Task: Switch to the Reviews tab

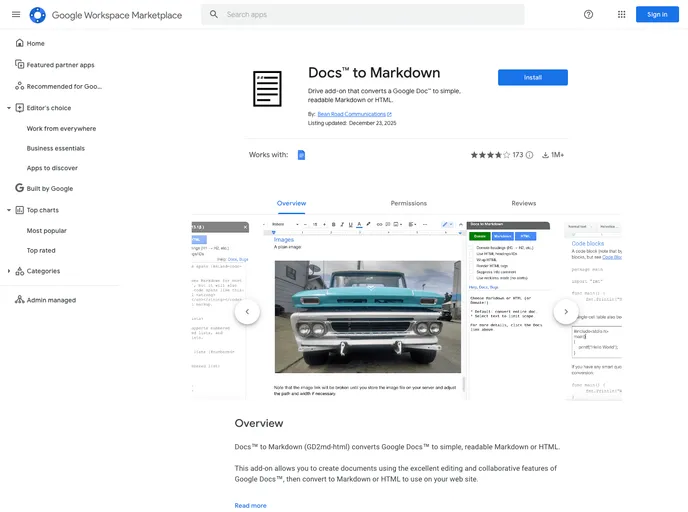Action: 523,203
